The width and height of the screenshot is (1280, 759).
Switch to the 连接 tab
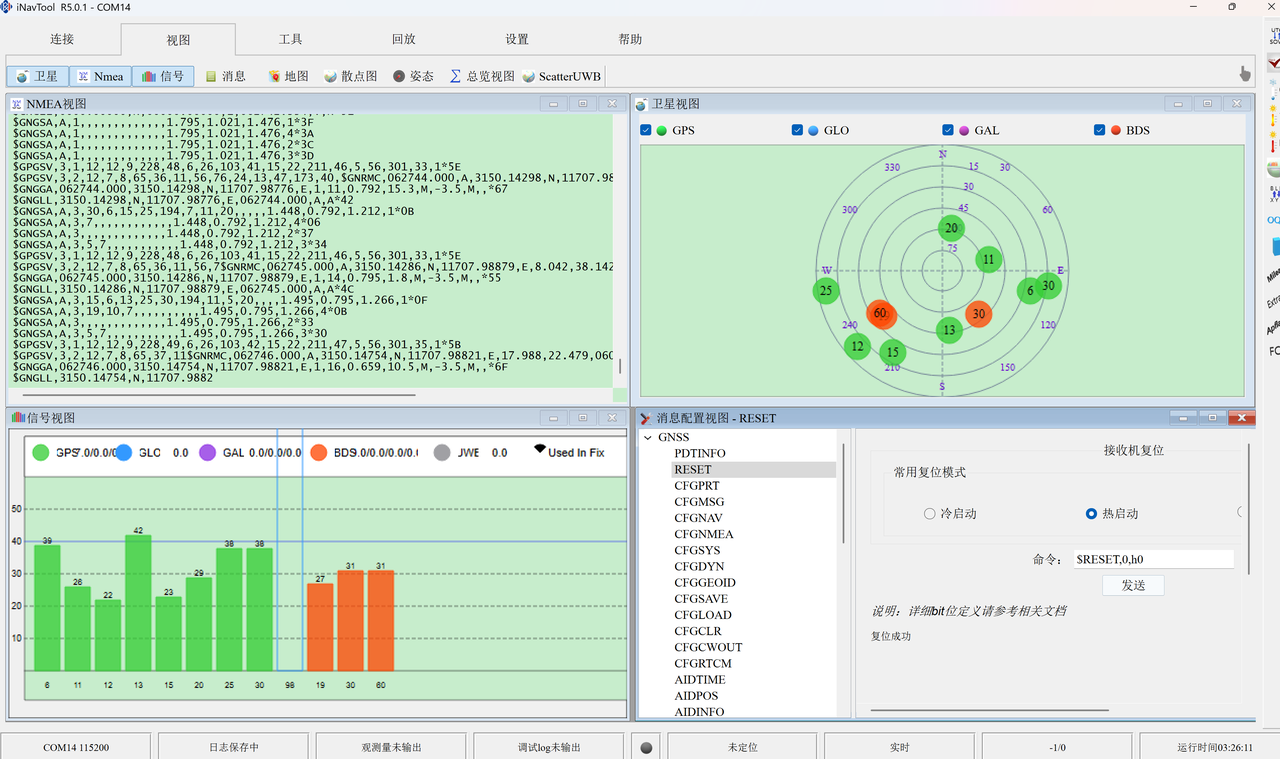point(62,39)
